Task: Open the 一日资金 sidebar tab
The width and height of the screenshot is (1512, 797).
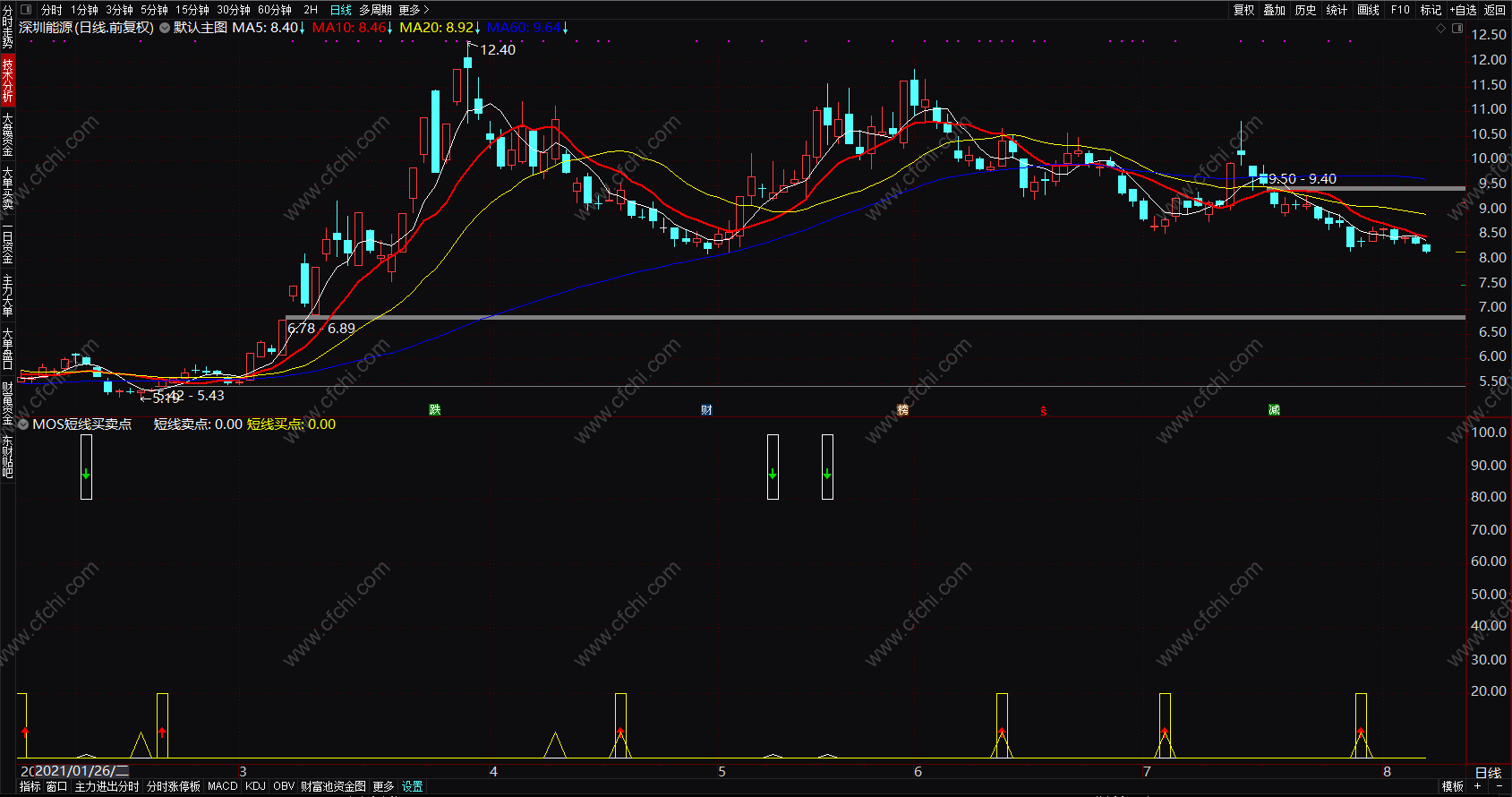Action: point(7,242)
